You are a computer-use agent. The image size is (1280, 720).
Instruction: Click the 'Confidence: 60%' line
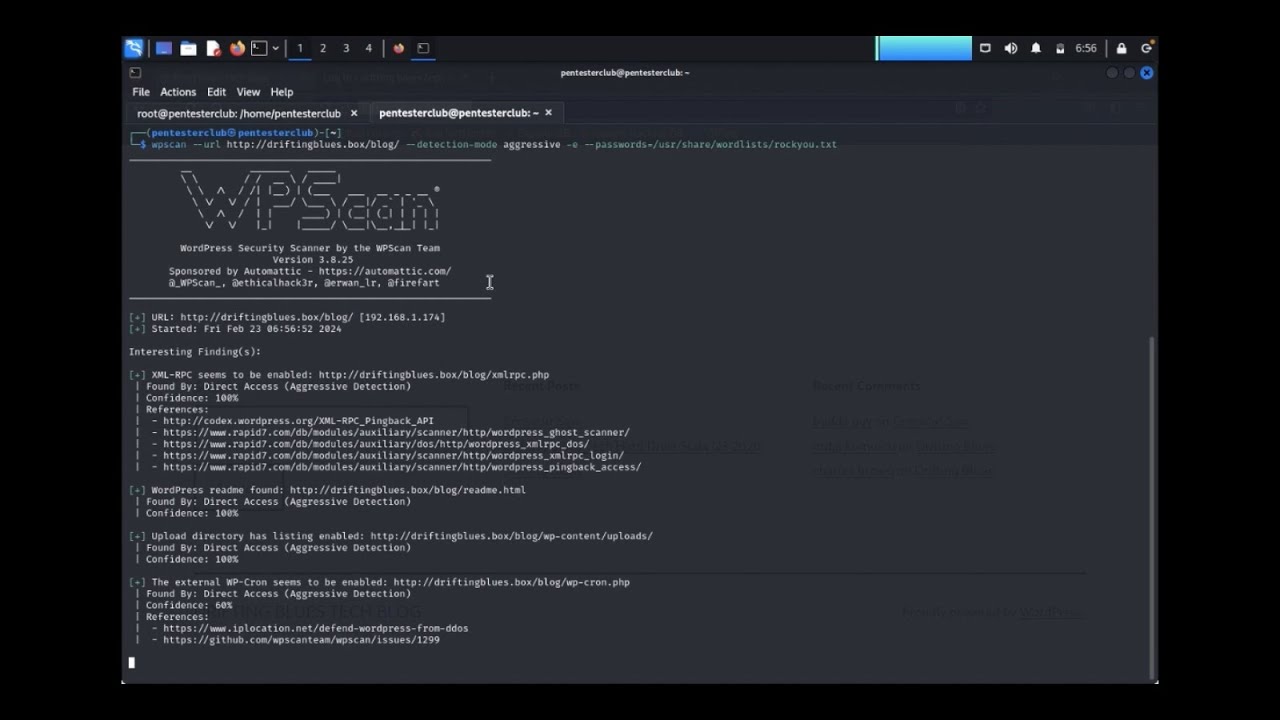(x=189, y=605)
